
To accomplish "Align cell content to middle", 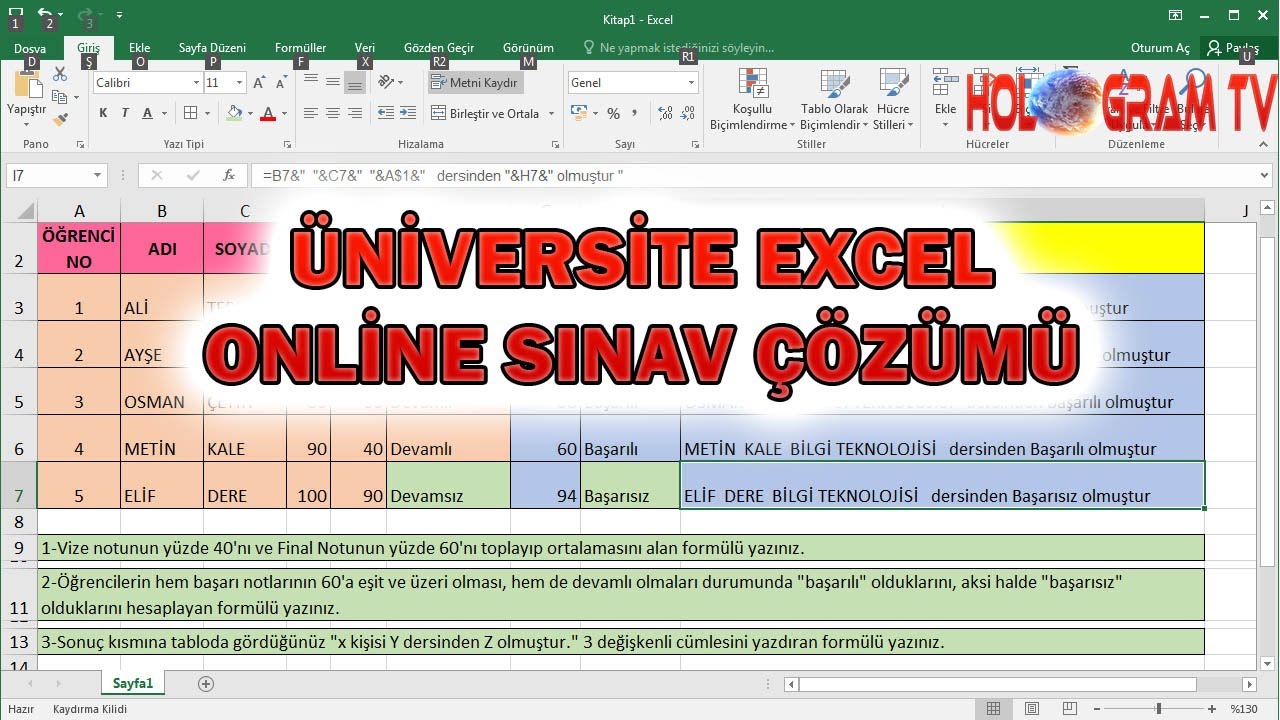I will 333,83.
